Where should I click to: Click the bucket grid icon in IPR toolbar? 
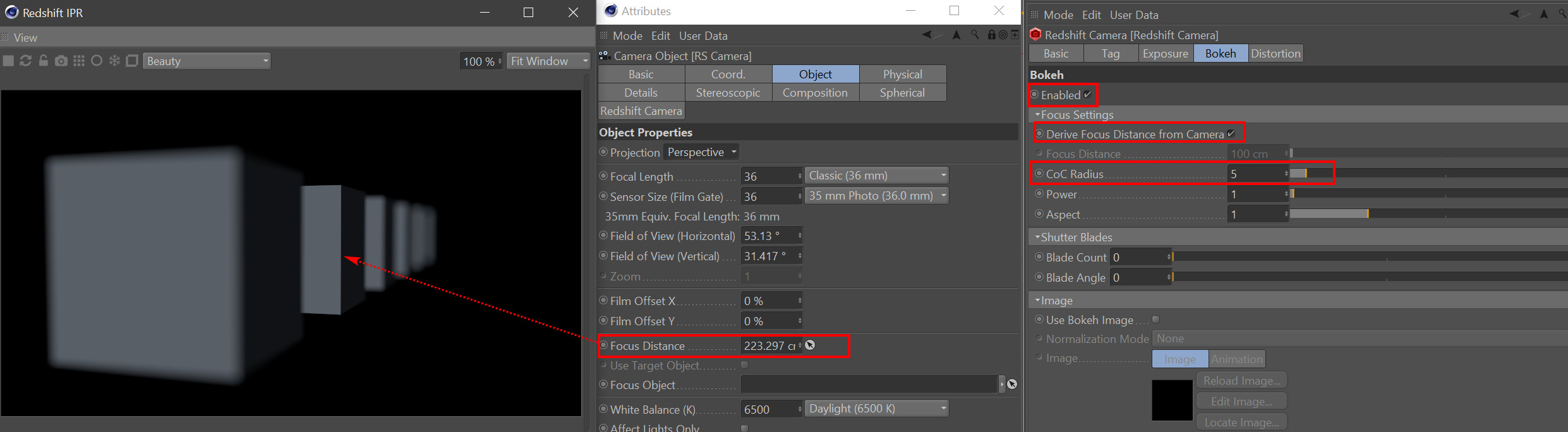[79, 61]
